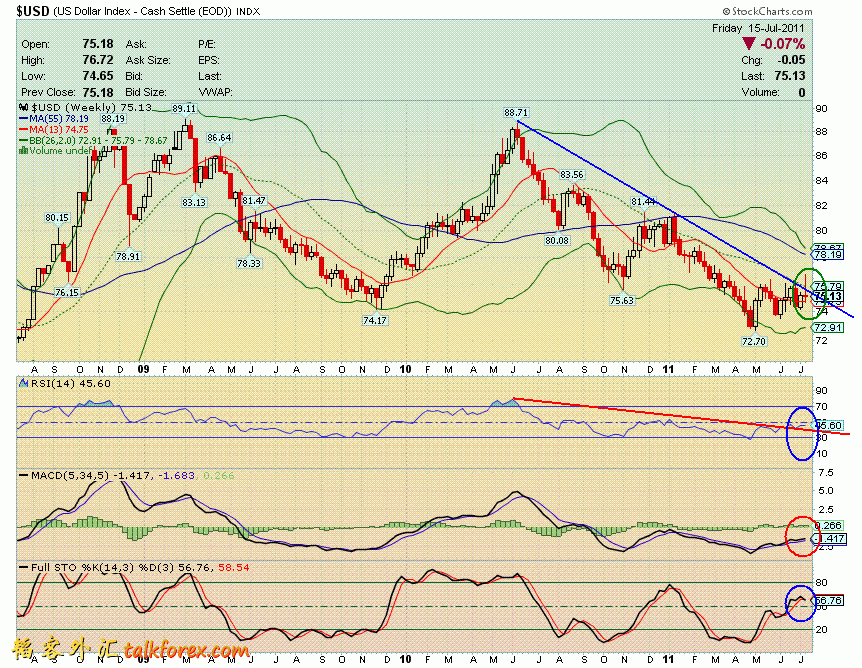Click the red down-arrow change indicator

point(749,44)
